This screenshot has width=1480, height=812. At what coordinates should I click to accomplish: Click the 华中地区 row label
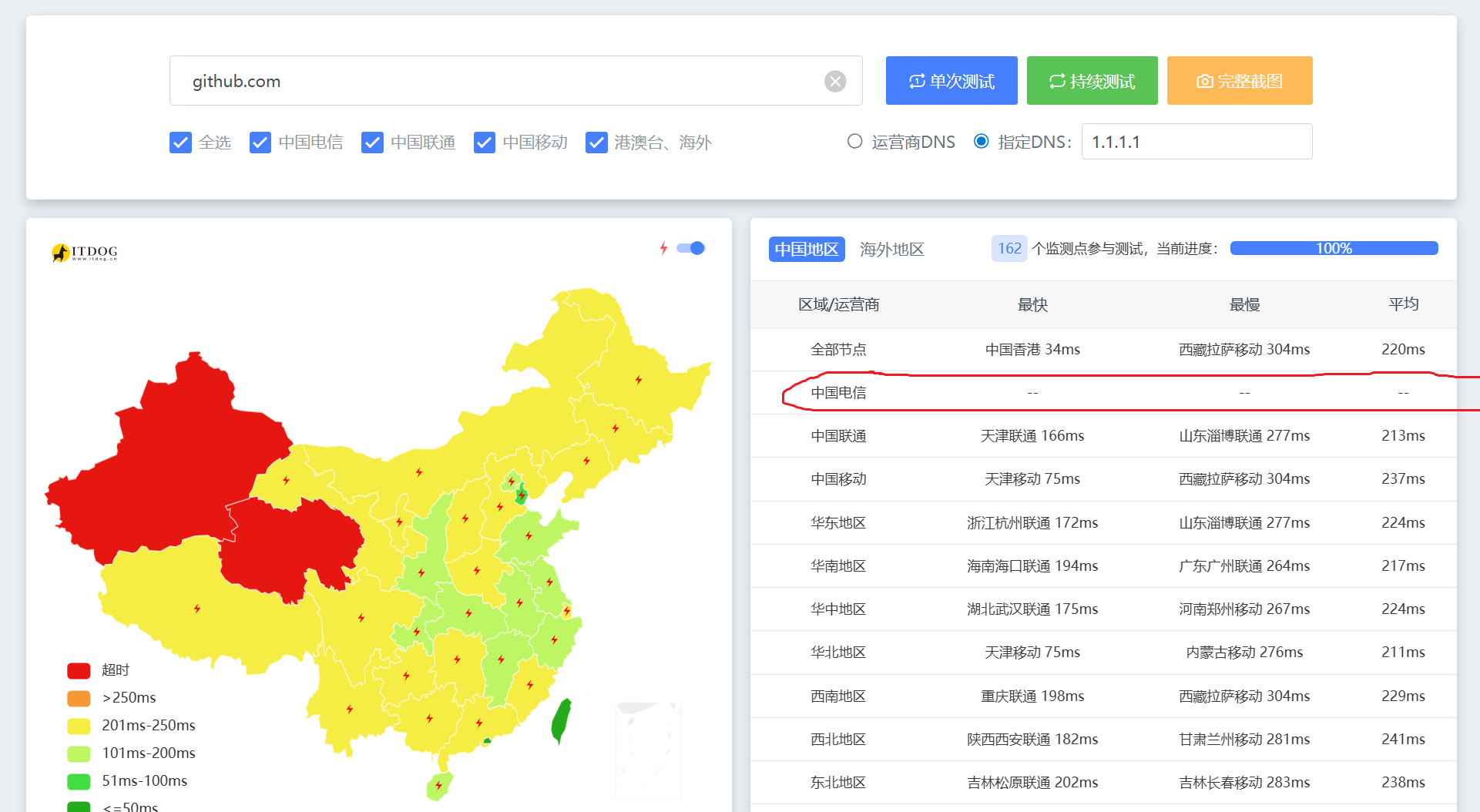coord(838,609)
